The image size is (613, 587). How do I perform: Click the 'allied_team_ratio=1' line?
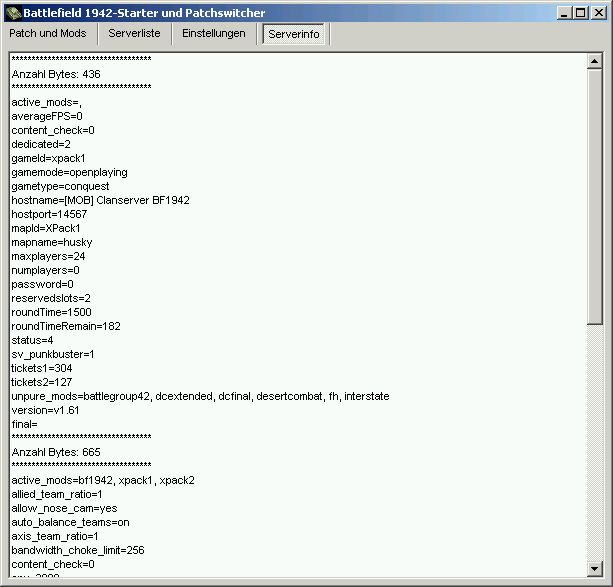click(57, 494)
